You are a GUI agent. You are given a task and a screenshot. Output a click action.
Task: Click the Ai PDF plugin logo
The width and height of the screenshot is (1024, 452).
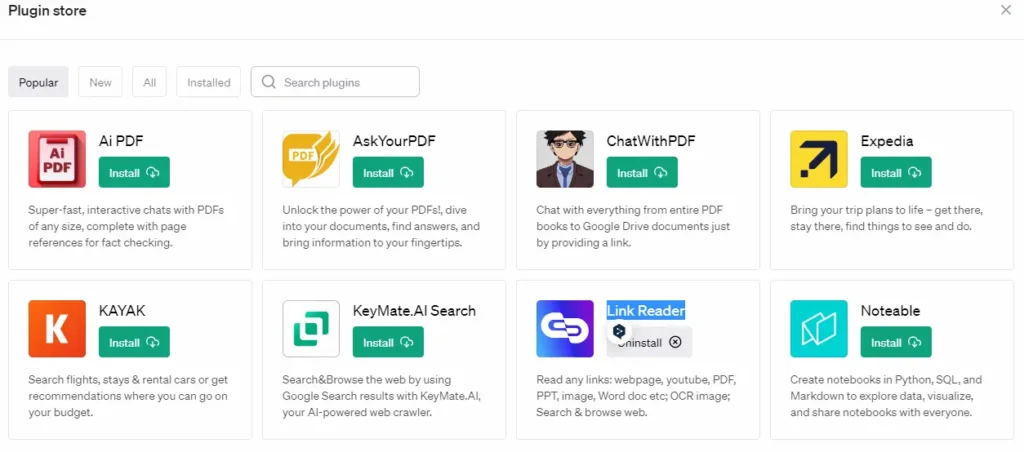57,159
